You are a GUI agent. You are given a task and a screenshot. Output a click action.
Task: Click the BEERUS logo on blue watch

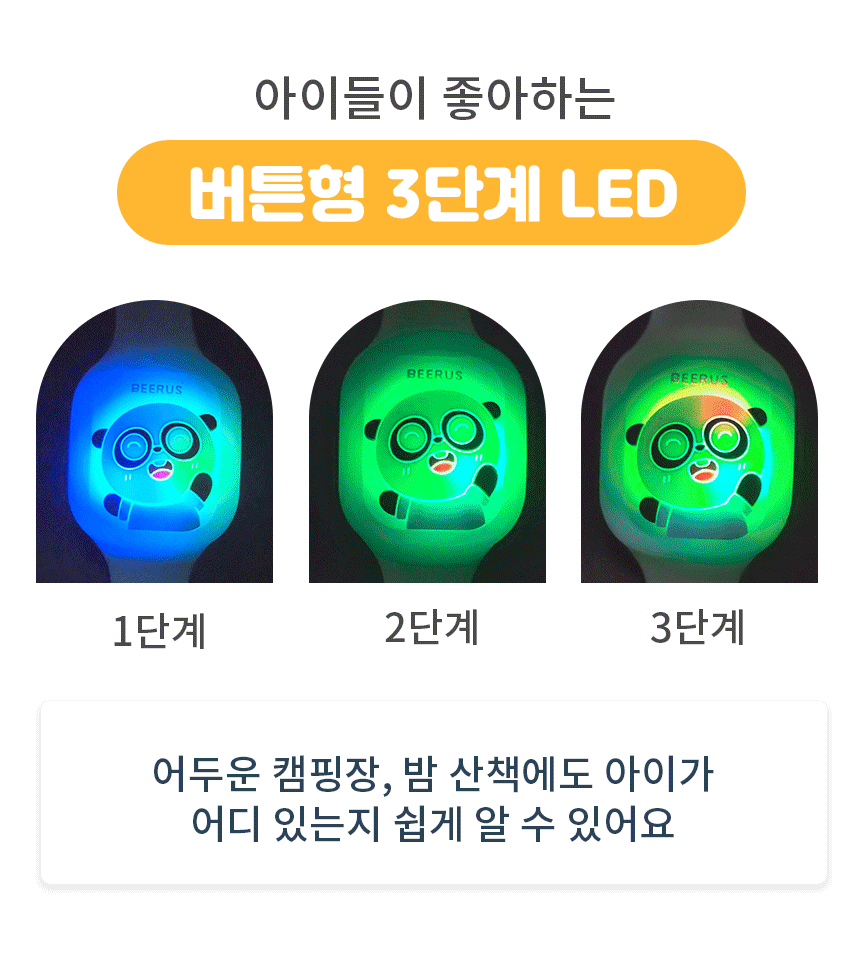pyautogui.click(x=157, y=389)
